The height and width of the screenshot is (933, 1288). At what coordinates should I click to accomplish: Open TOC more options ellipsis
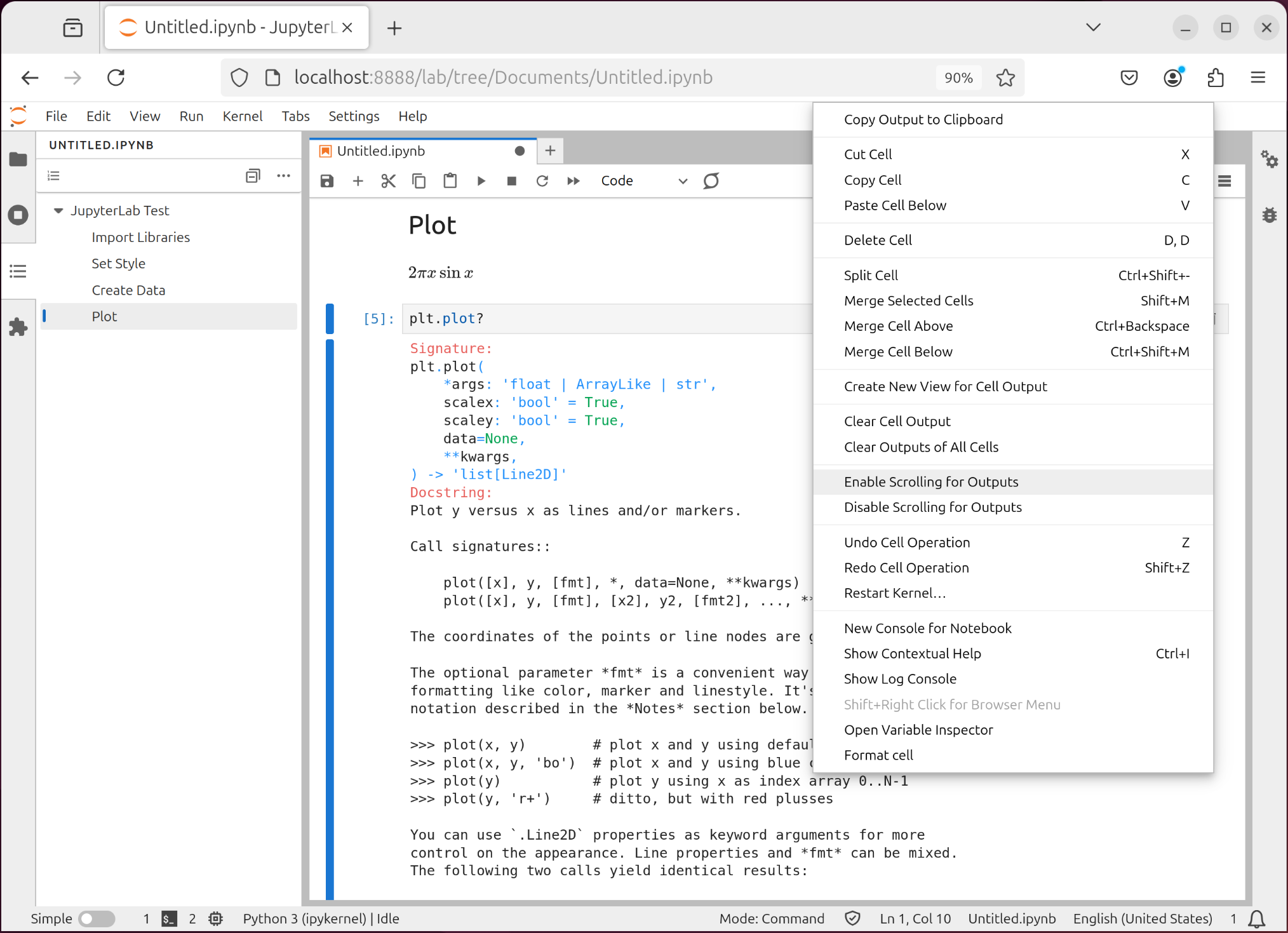(283, 176)
